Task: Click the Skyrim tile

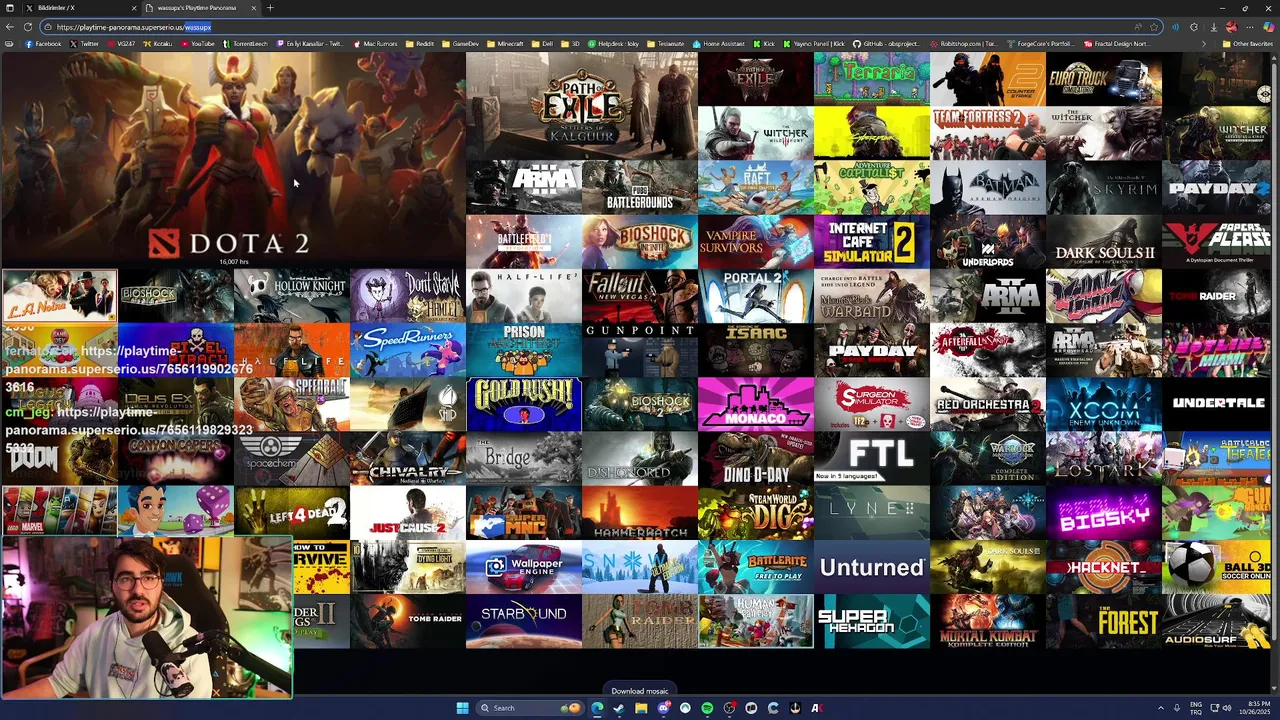Action: [1104, 188]
